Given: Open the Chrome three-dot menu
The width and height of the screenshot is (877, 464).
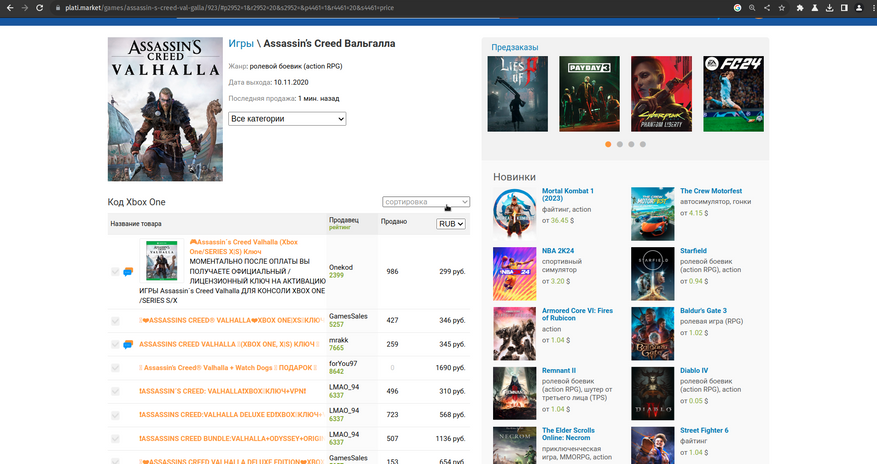Looking at the screenshot, I should pyautogui.click(x=872, y=8).
